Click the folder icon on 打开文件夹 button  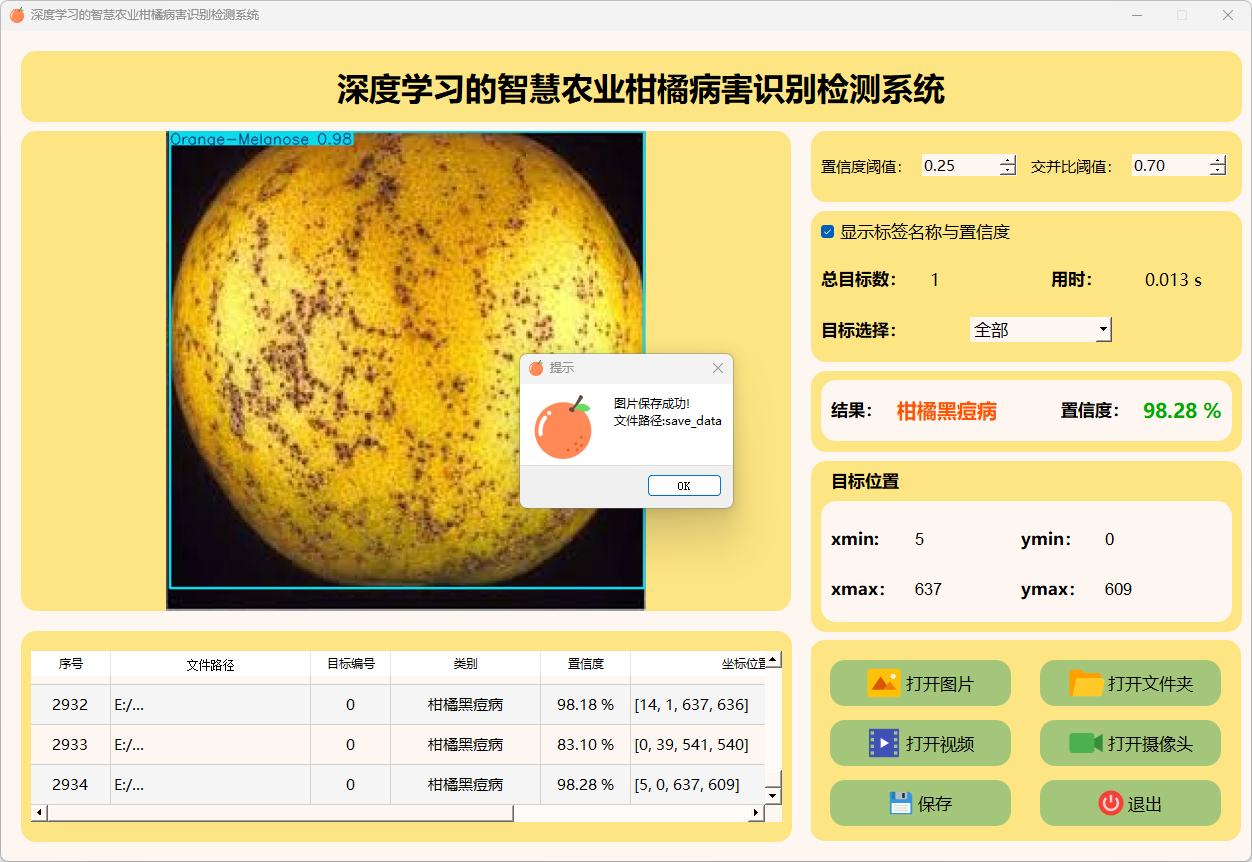[x=1086, y=684]
